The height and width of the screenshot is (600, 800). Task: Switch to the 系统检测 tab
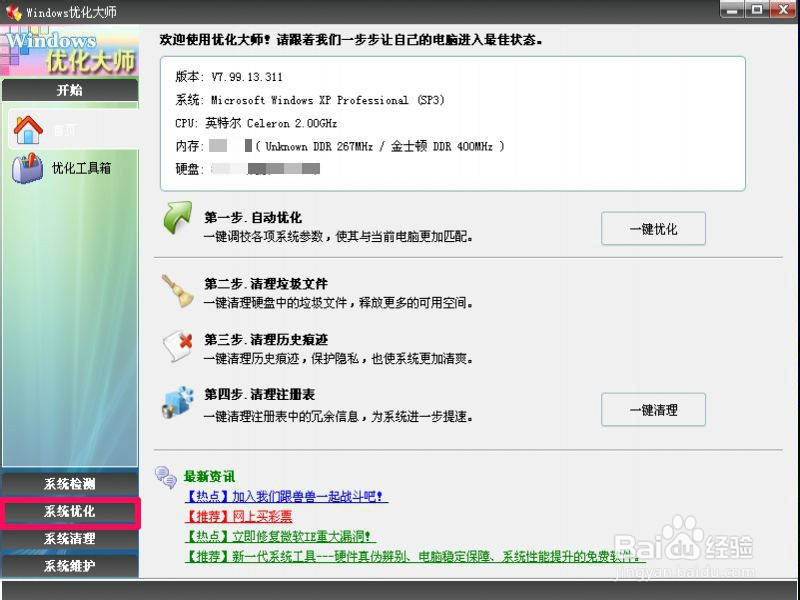[x=70, y=484]
